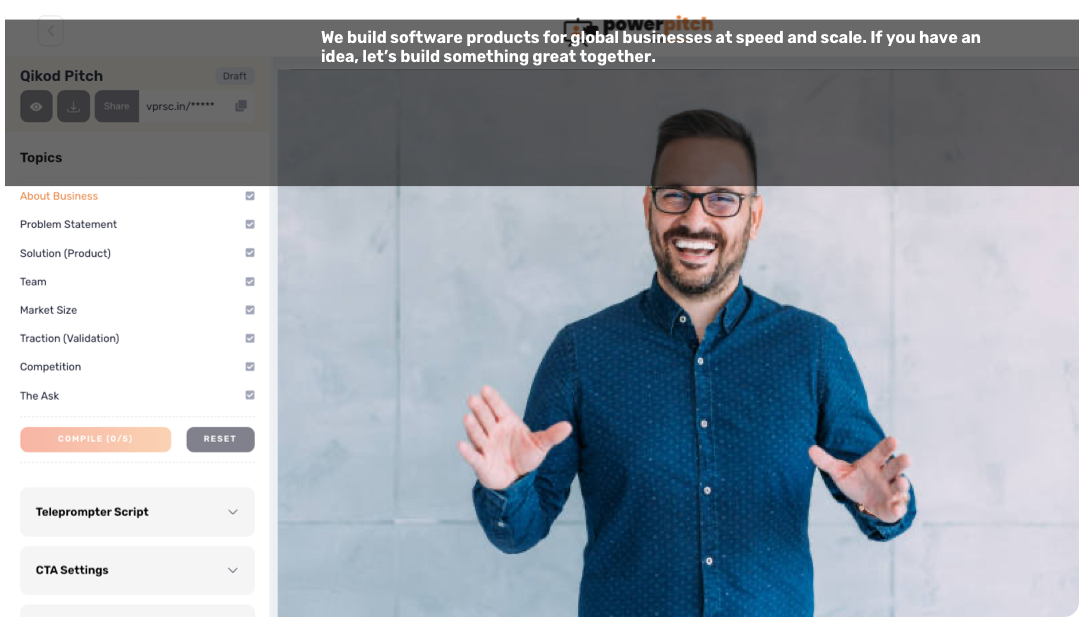The width and height of the screenshot is (1084, 622).
Task: Open the Problem Statement topic
Action: pyautogui.click(x=68, y=225)
